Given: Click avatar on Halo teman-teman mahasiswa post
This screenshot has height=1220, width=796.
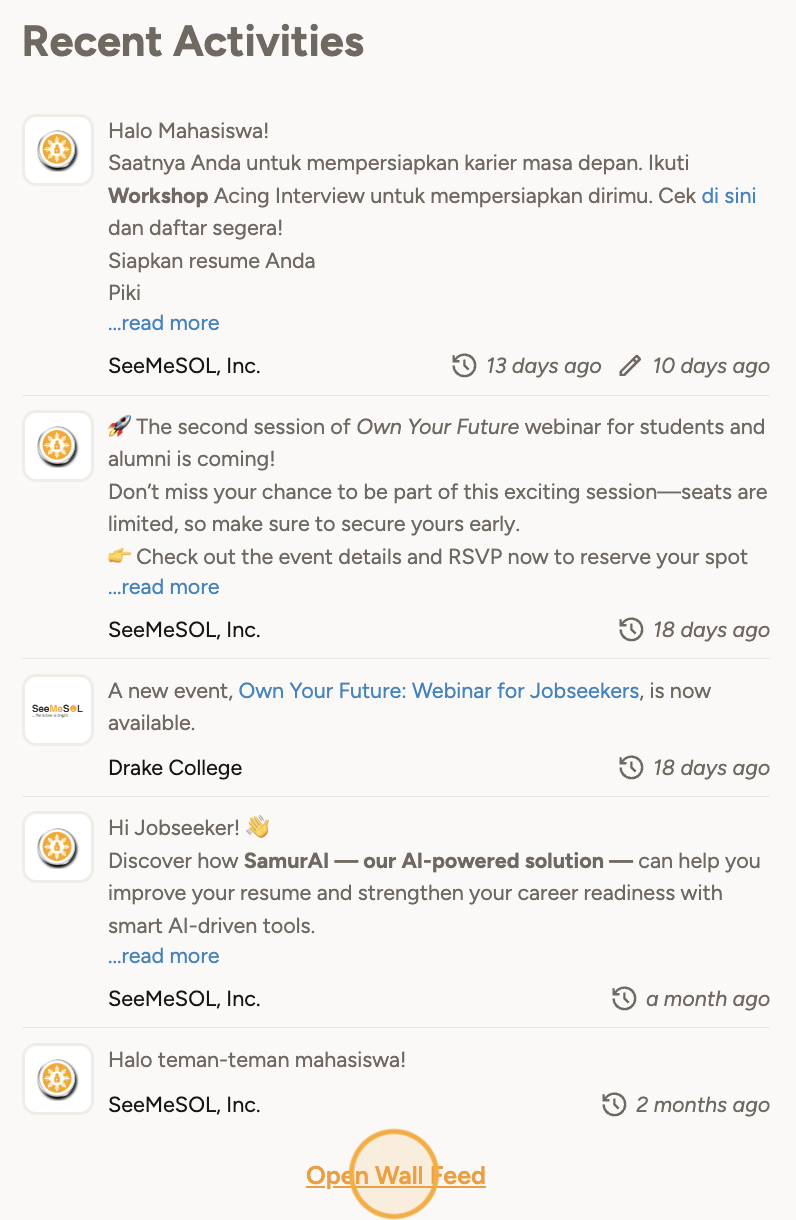Looking at the screenshot, I should point(58,1079).
